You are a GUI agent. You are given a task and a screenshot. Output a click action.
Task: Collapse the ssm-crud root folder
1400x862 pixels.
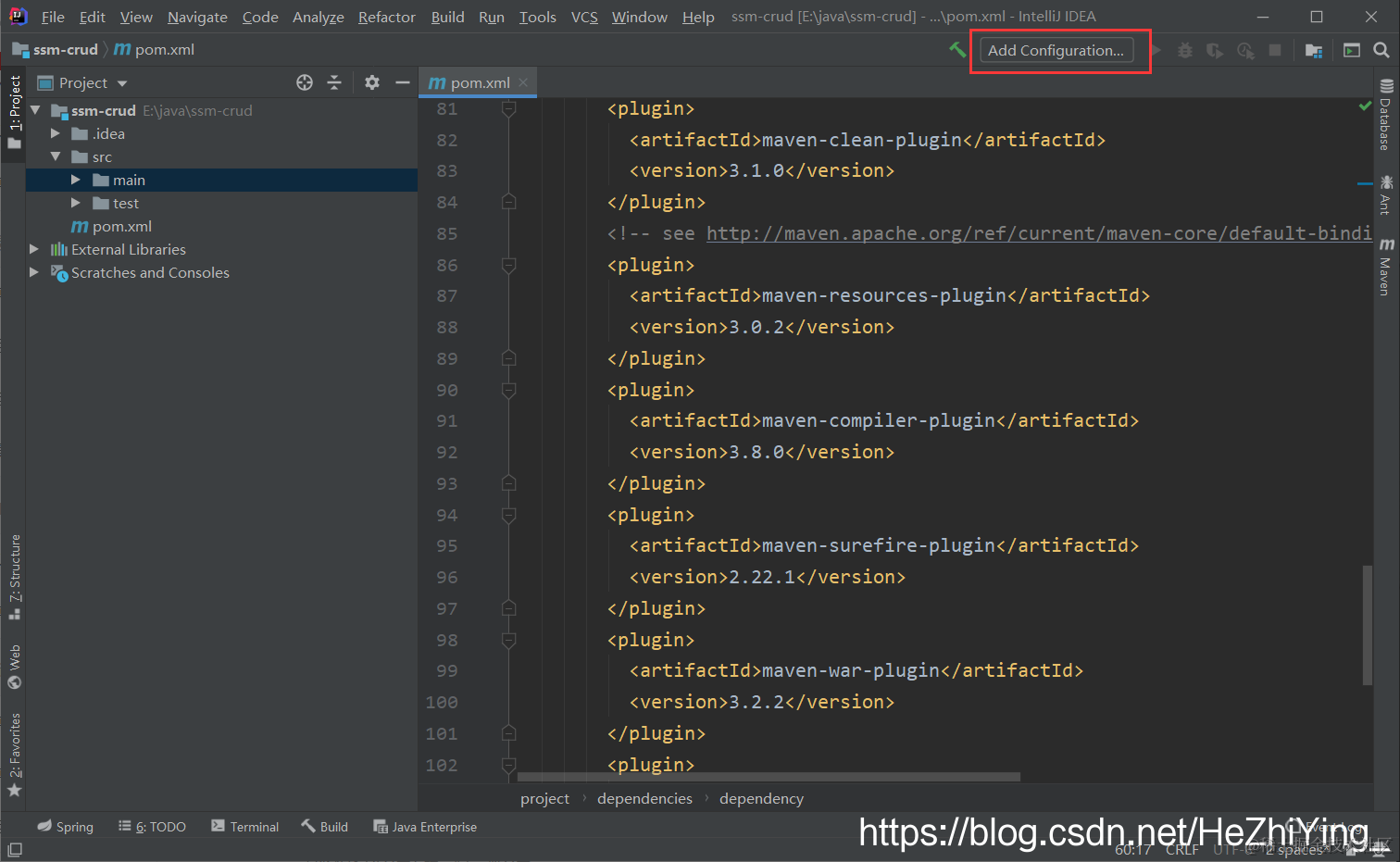point(35,110)
